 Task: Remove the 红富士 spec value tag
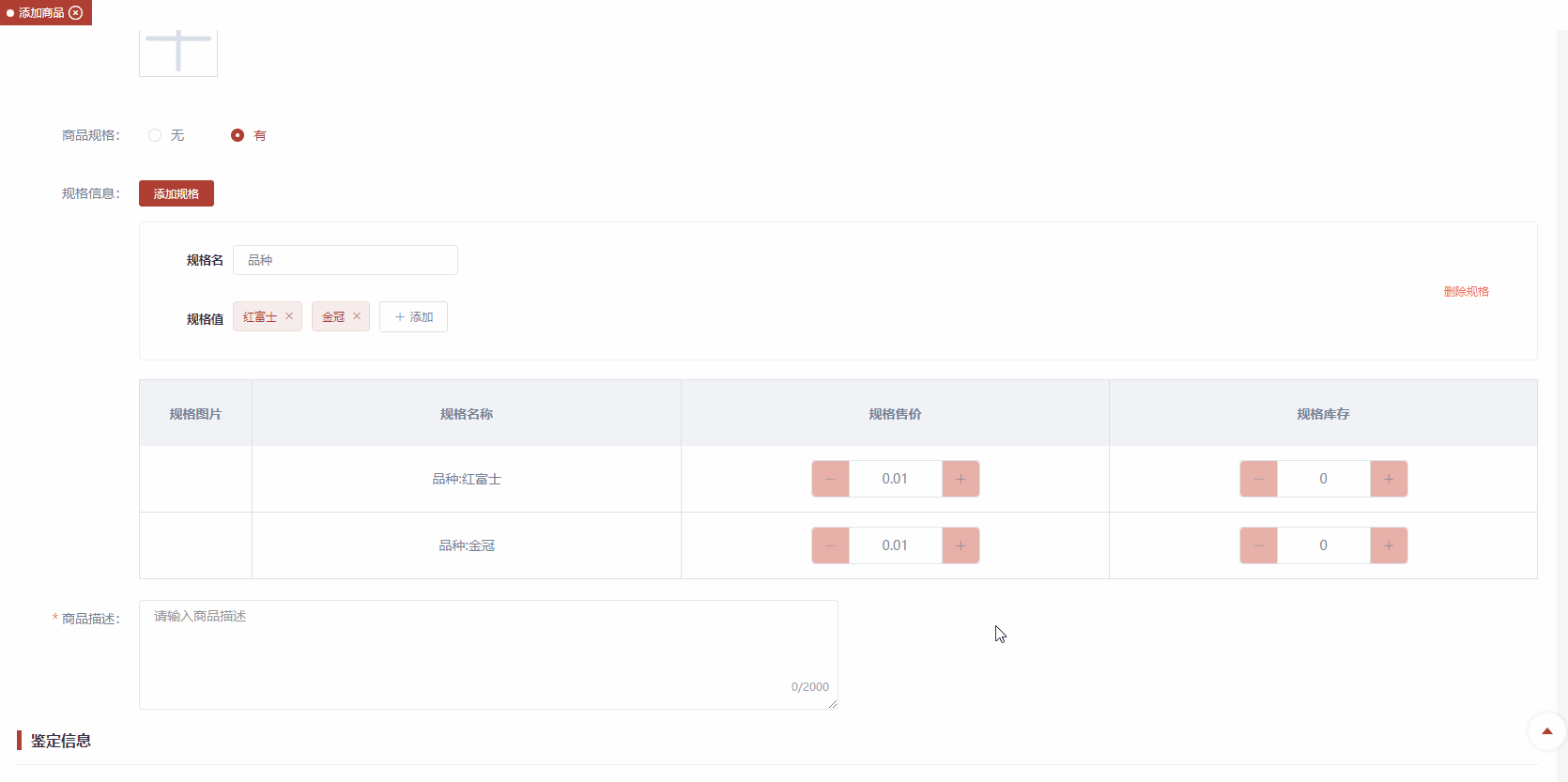point(289,316)
